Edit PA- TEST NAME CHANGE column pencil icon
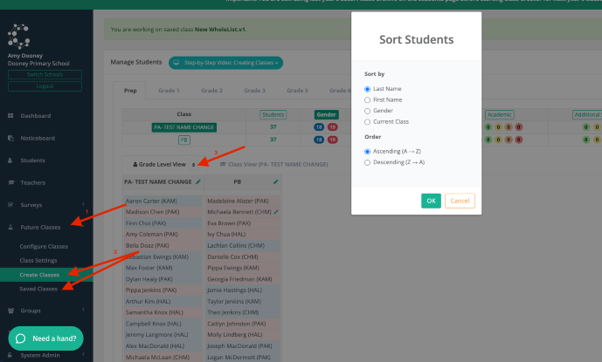602x362 pixels. [198, 182]
